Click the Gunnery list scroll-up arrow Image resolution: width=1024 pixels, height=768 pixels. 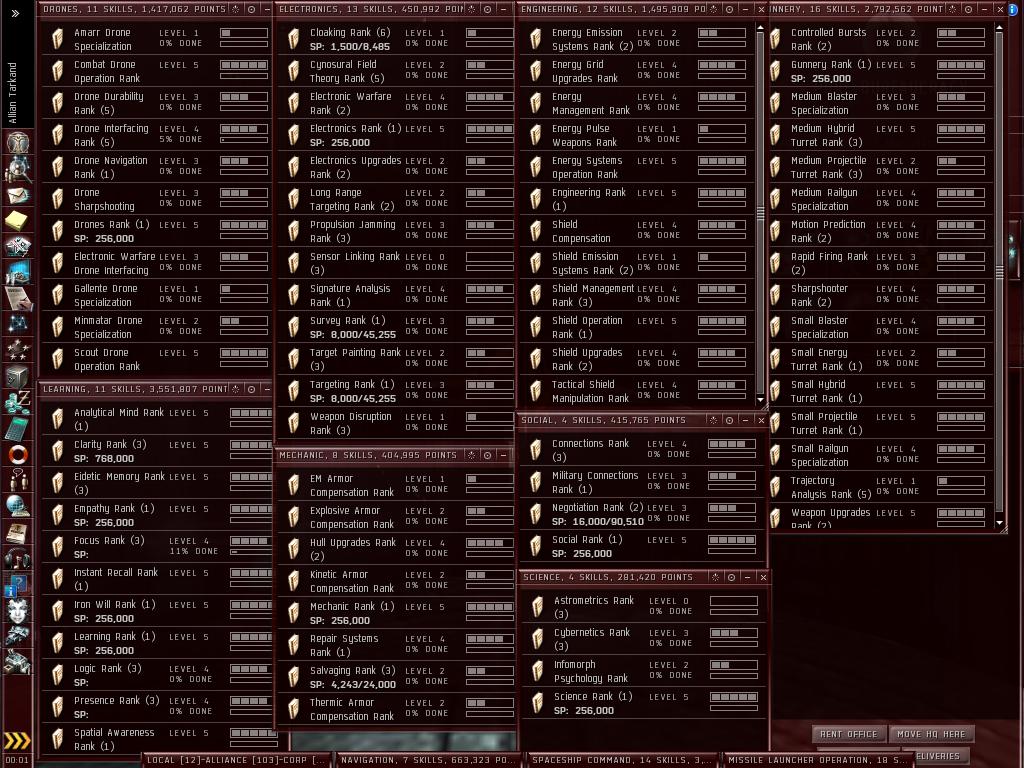999,29
